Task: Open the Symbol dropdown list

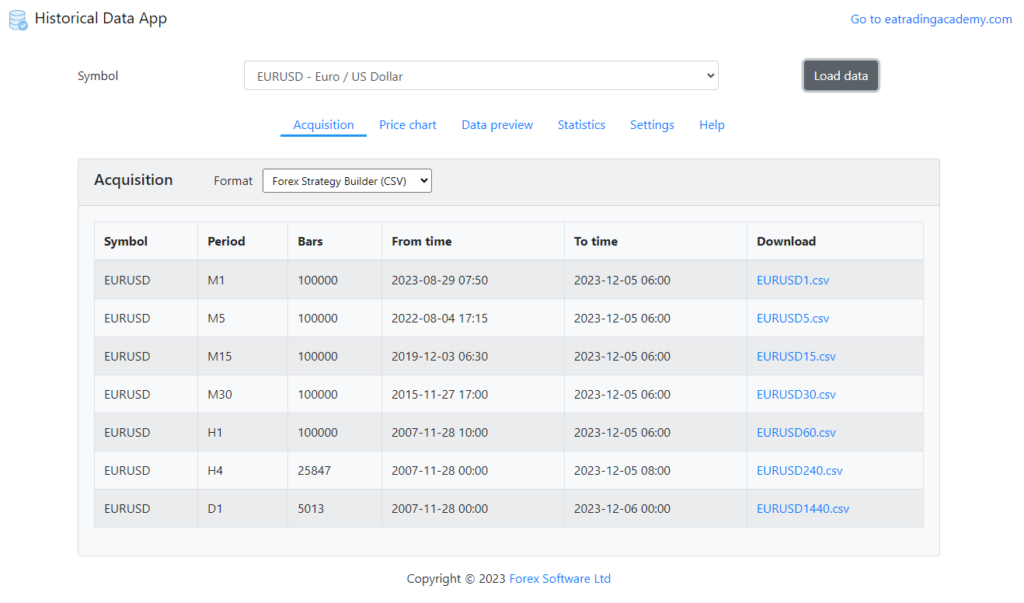Action: point(481,75)
